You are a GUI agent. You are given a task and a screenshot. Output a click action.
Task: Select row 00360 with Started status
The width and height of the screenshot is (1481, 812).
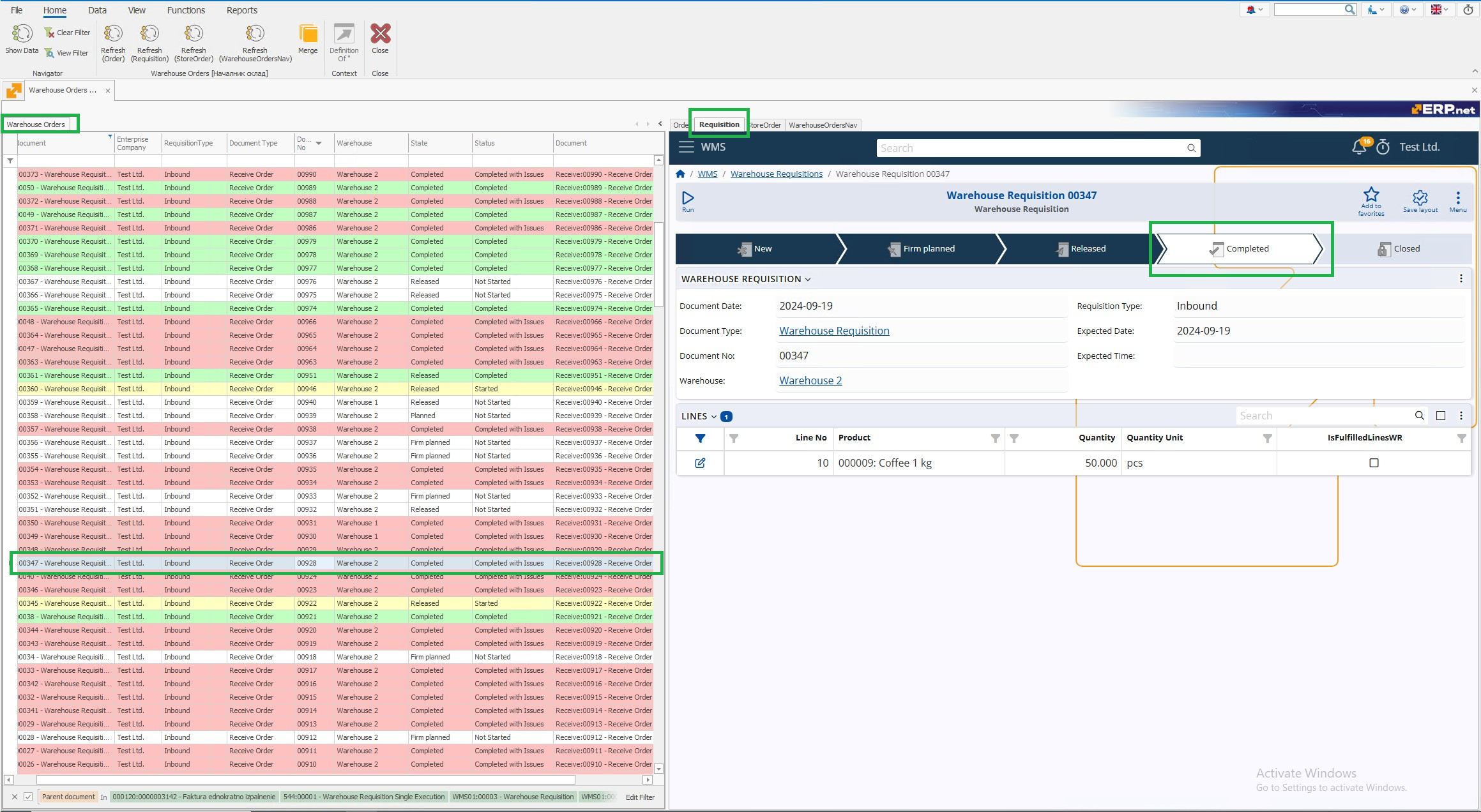pyautogui.click(x=335, y=389)
